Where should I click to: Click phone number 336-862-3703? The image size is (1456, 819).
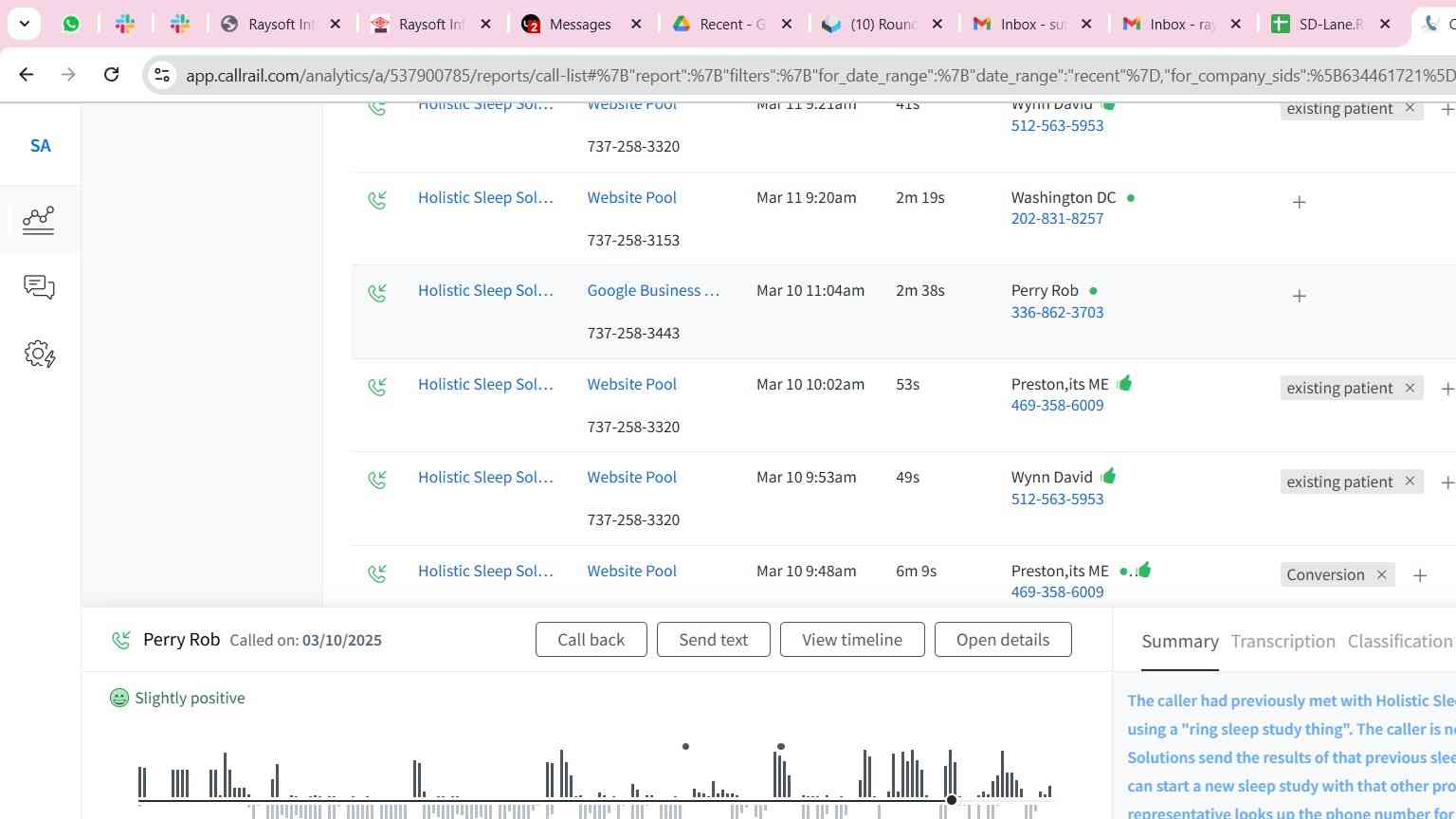tap(1057, 312)
